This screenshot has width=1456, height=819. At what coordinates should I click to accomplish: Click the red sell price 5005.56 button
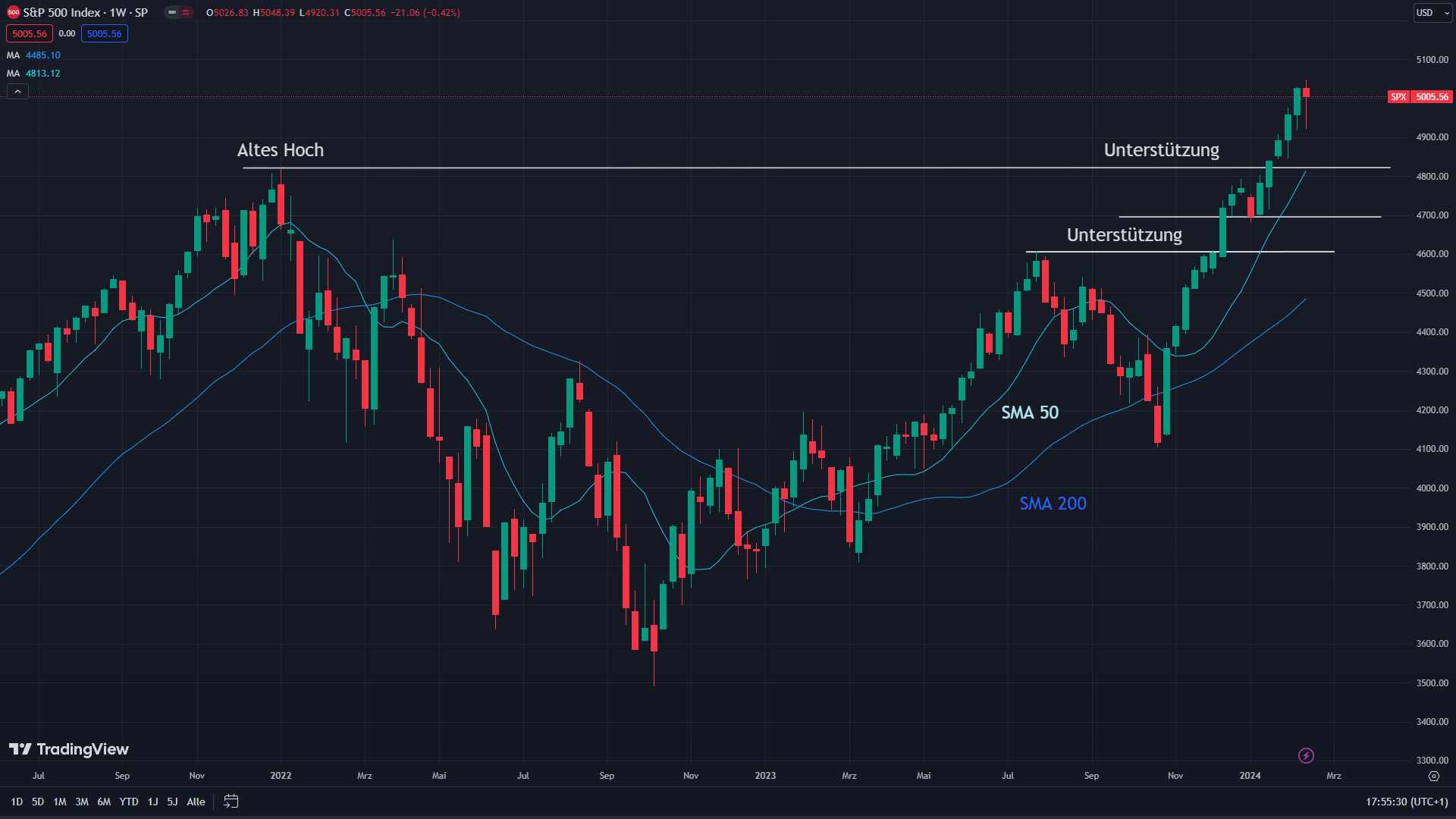point(29,33)
